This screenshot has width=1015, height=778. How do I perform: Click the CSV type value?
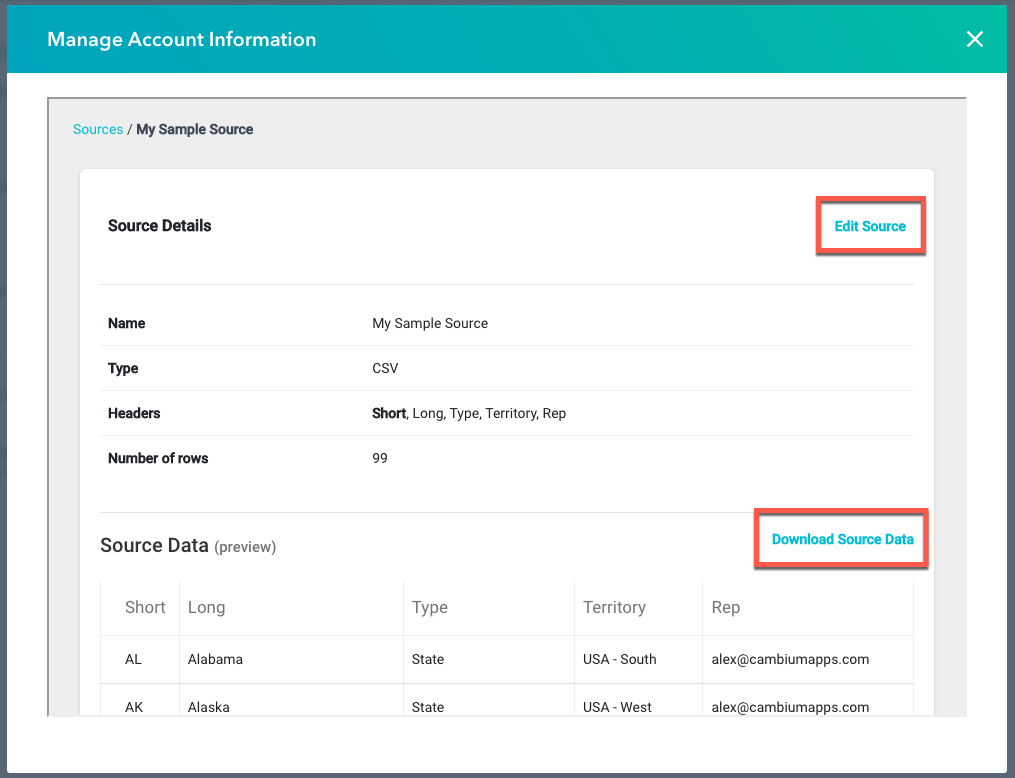[x=384, y=368]
